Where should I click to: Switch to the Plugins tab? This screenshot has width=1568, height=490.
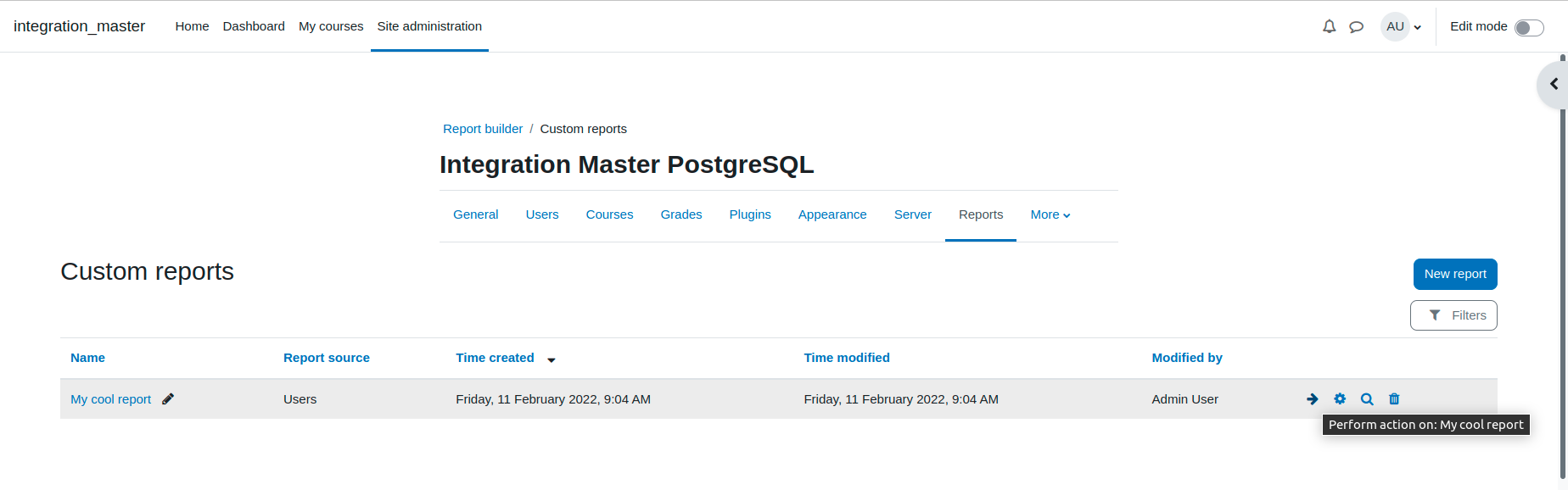click(750, 214)
